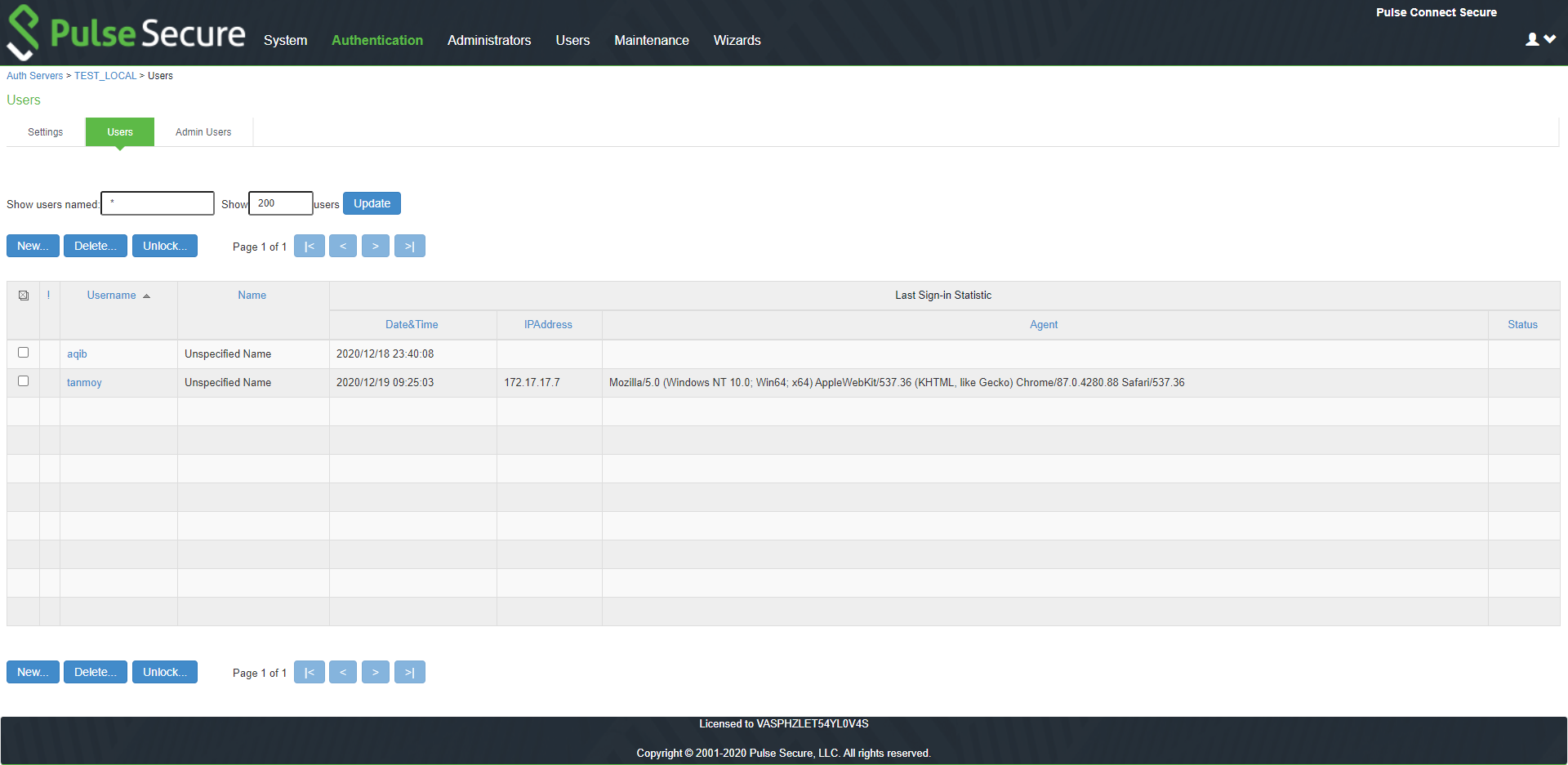Click the Last Sign-in Statistic header
This screenshot has width=1568, height=765.
(x=943, y=296)
